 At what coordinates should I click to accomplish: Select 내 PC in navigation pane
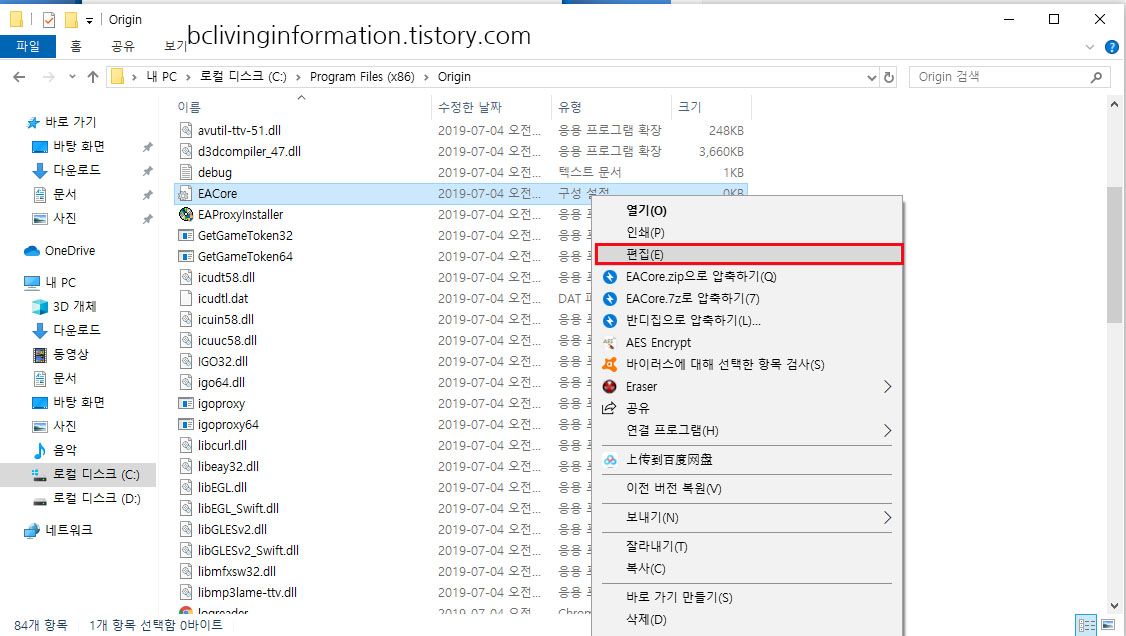click(x=60, y=282)
